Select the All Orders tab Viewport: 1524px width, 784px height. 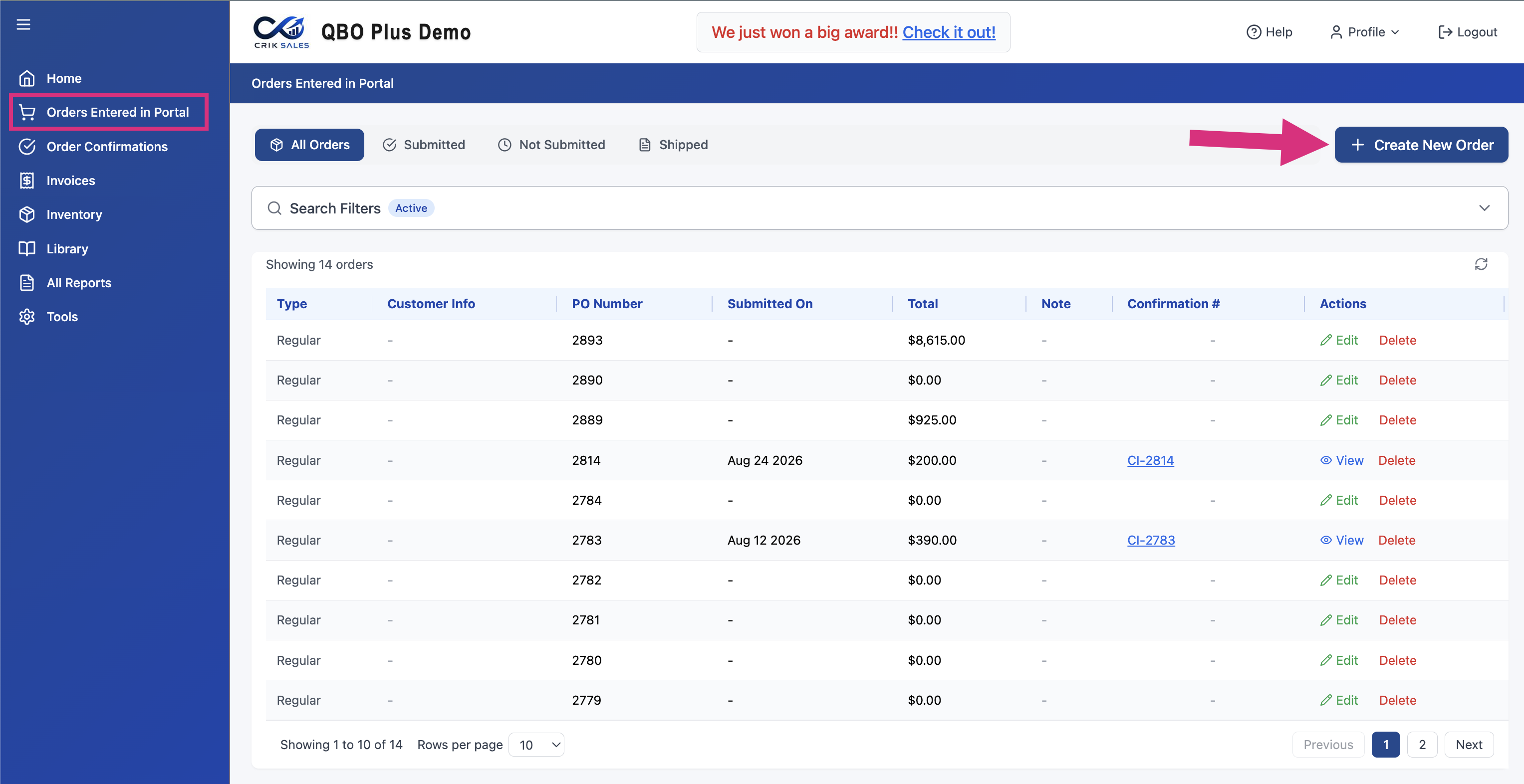[x=309, y=145]
